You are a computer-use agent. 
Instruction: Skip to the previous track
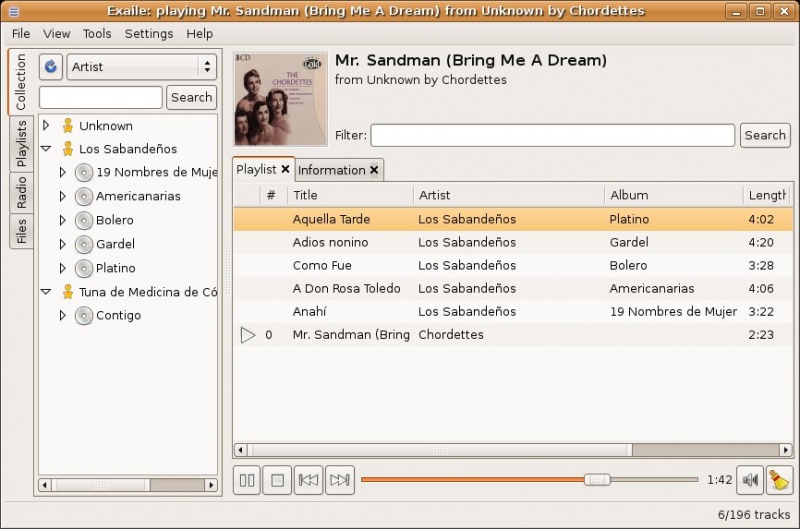point(309,480)
